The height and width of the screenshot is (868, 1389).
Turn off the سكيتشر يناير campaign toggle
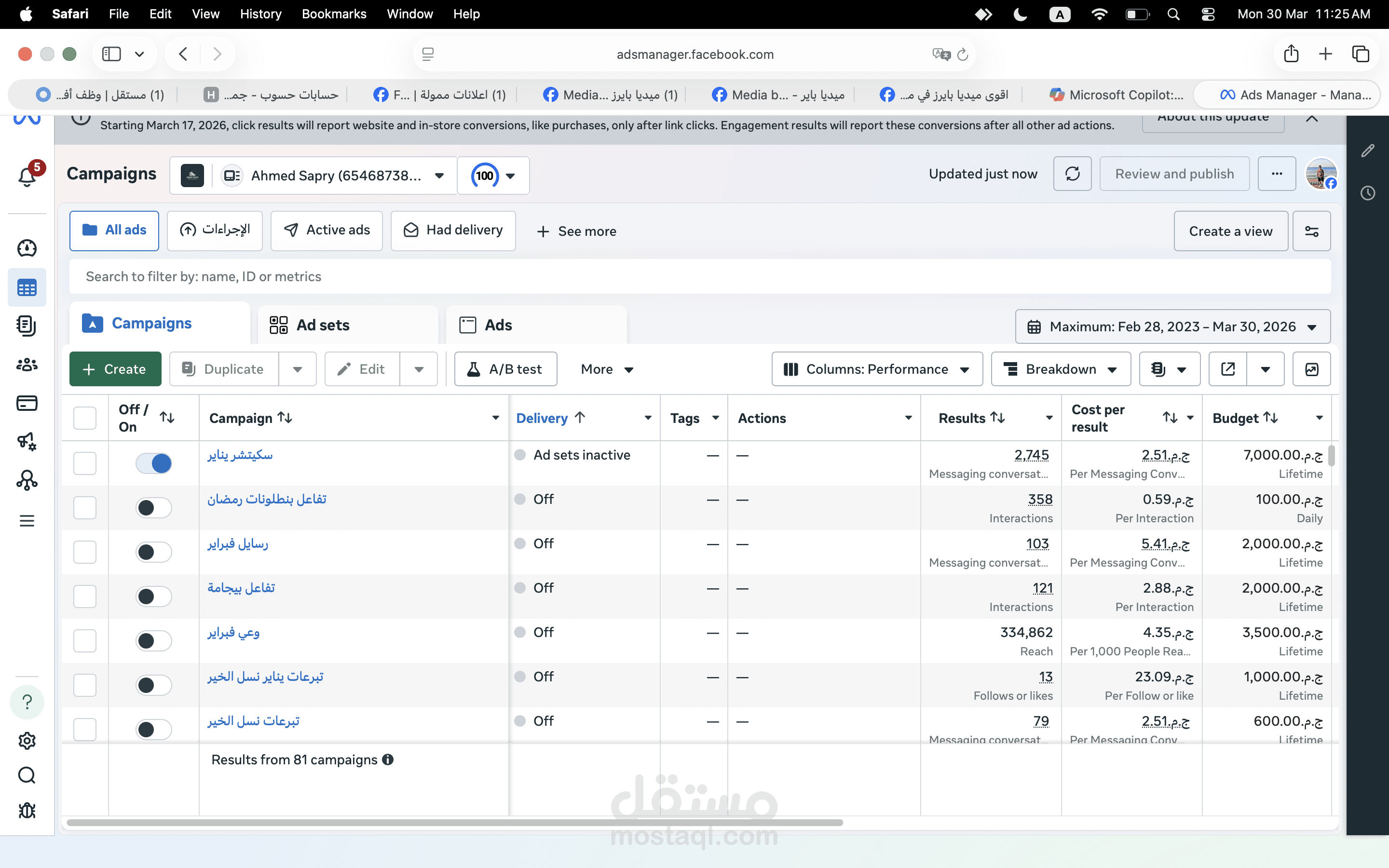click(154, 463)
